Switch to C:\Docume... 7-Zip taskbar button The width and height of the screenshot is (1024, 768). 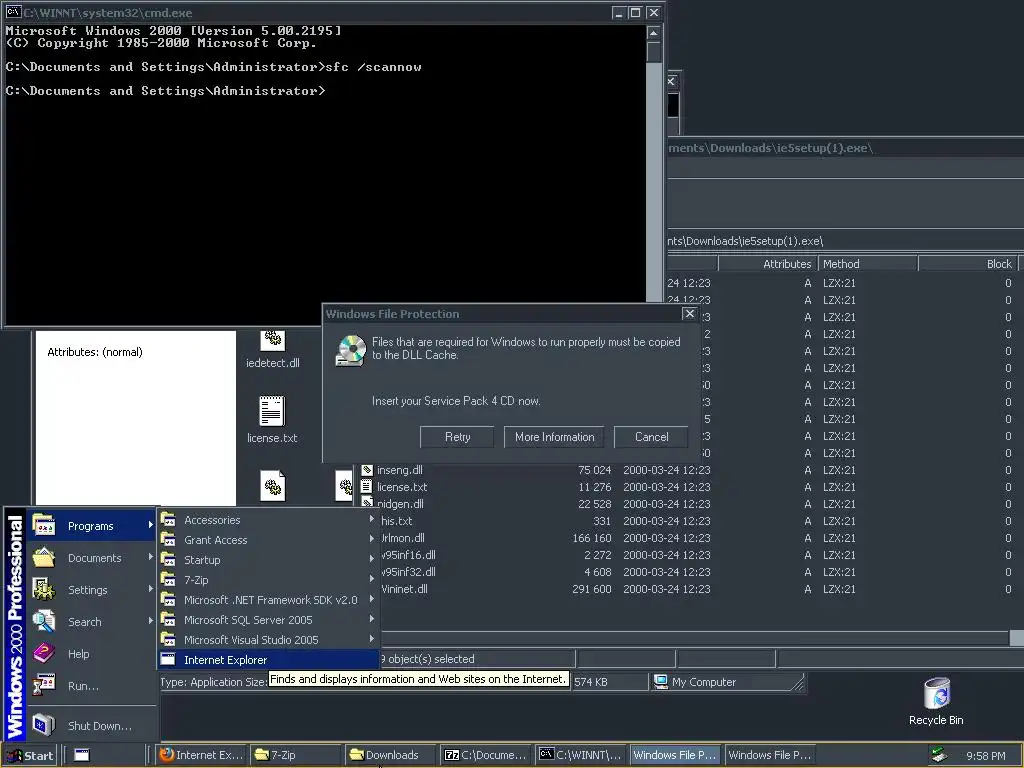pos(485,755)
